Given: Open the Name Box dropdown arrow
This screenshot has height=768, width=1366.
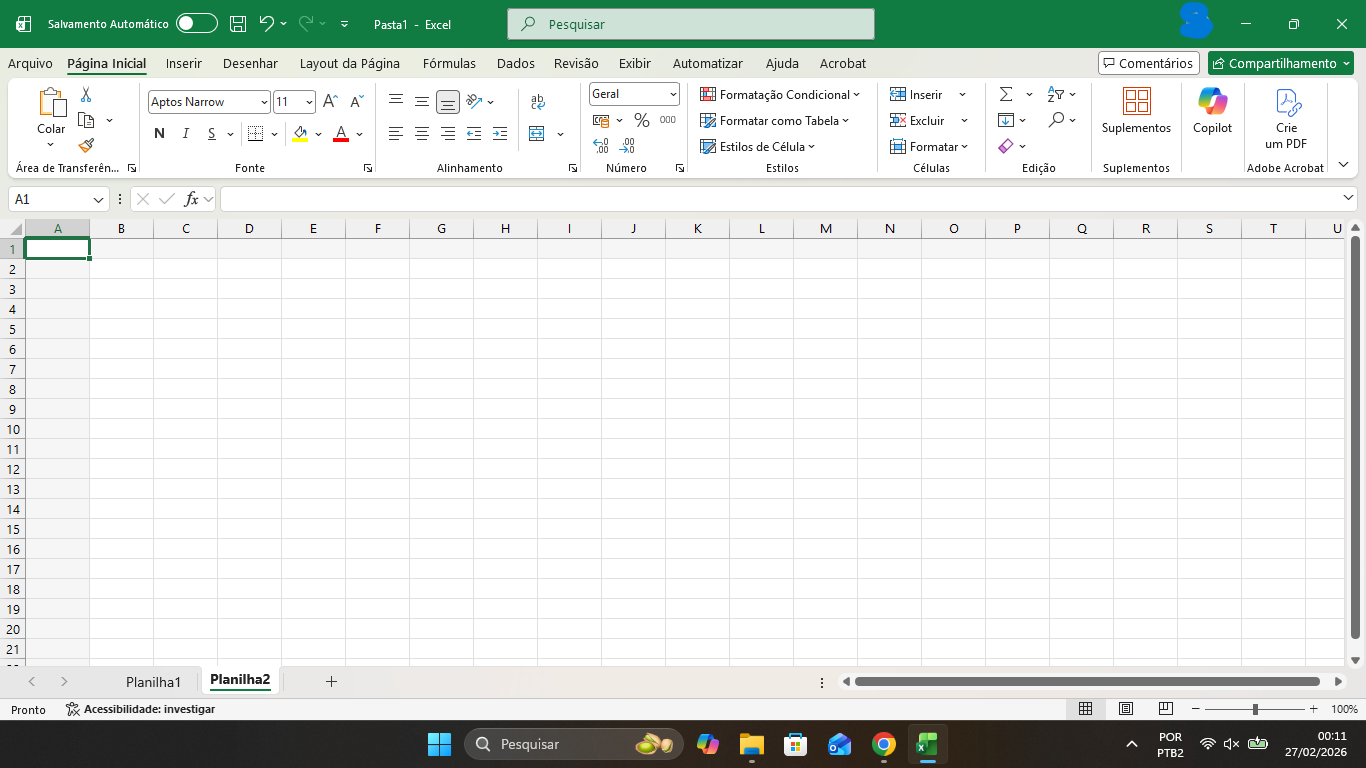Looking at the screenshot, I should pos(98,199).
